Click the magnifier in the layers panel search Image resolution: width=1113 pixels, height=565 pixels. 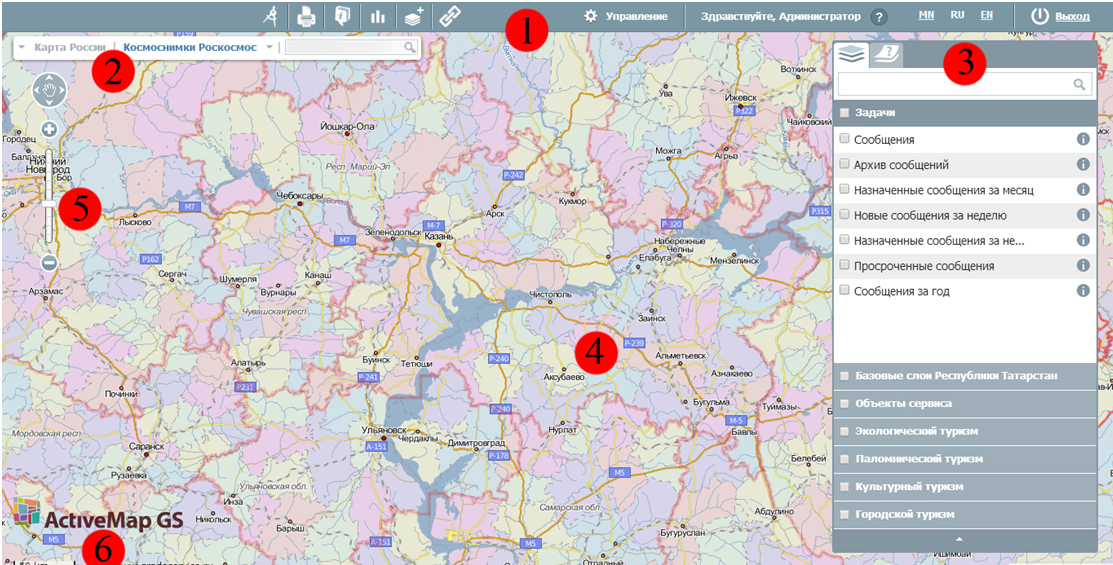[1080, 84]
